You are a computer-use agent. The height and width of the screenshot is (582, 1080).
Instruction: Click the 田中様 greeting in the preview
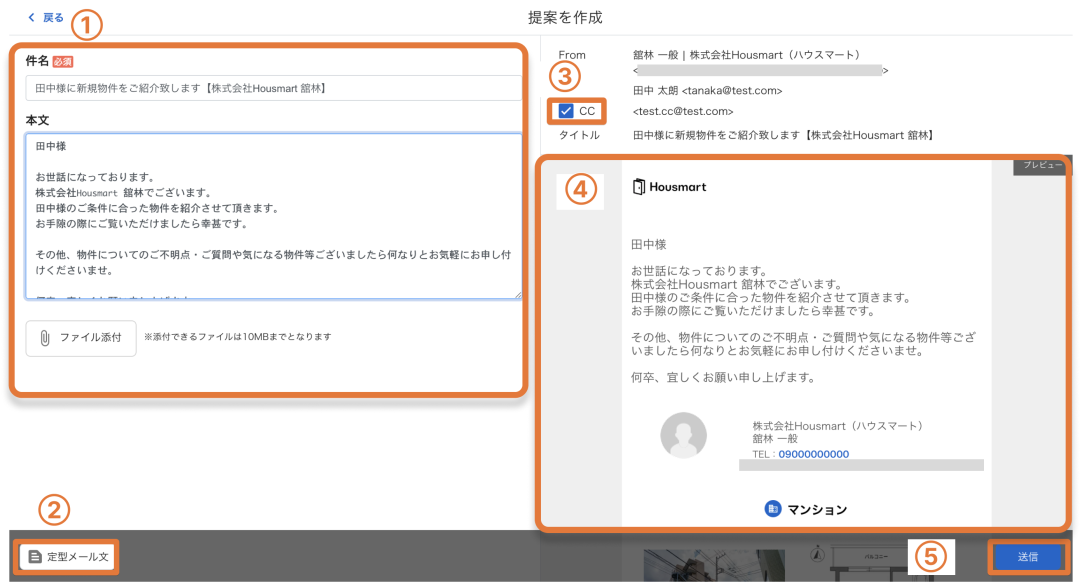pos(649,245)
